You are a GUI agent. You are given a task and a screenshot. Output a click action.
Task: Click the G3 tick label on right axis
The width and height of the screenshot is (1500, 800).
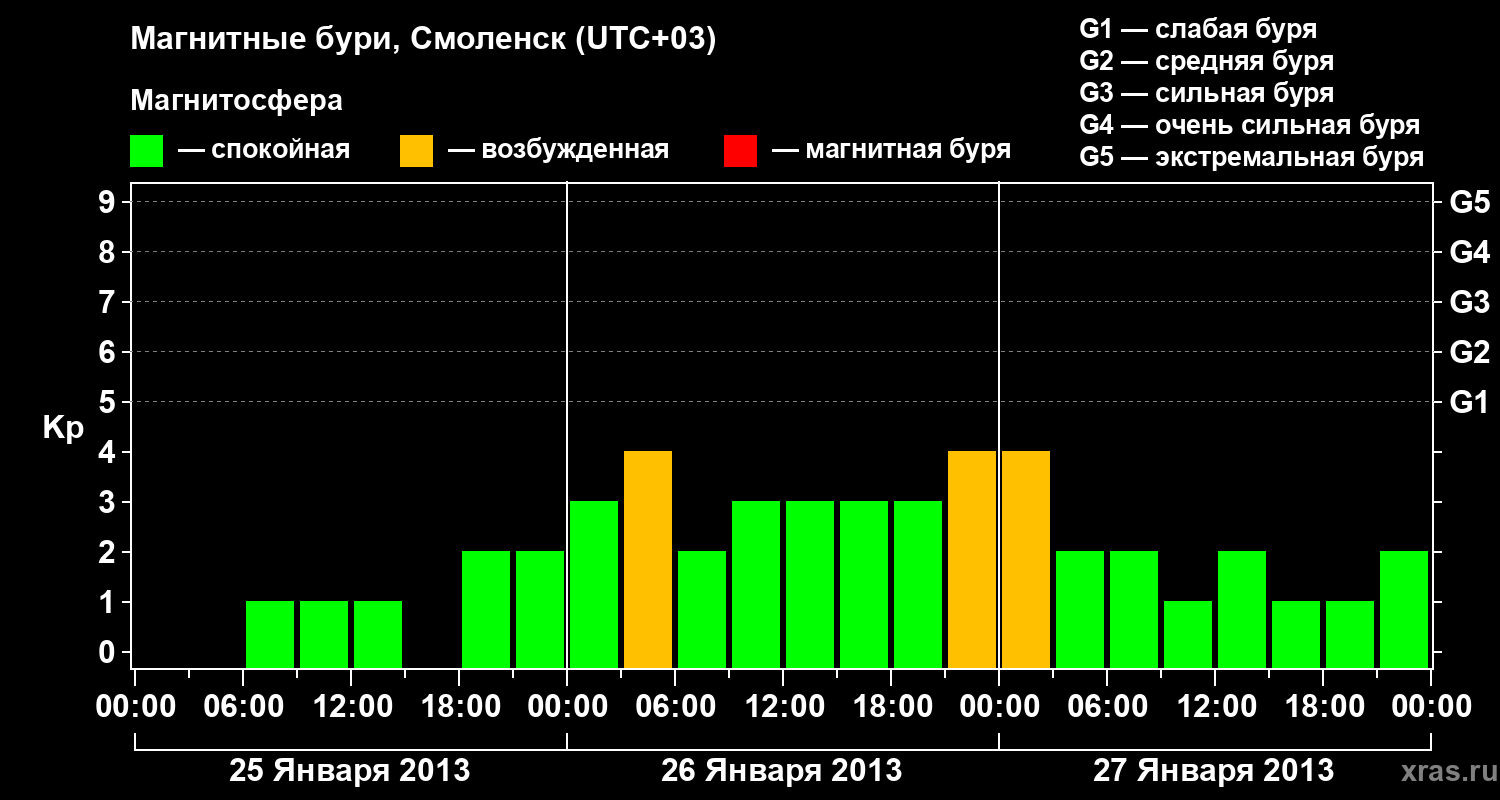[1469, 302]
